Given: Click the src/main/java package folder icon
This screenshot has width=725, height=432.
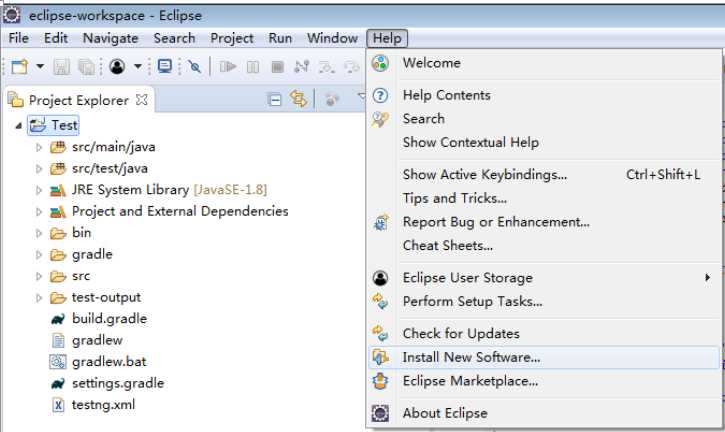Looking at the screenshot, I should [x=58, y=147].
